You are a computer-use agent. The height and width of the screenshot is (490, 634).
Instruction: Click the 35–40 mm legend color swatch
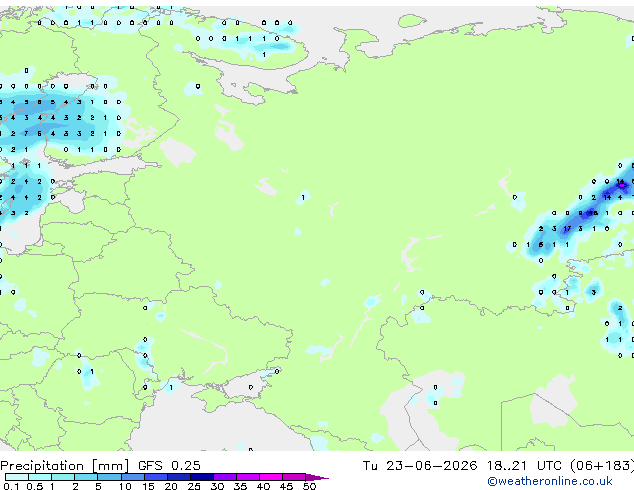pyautogui.click(x=247, y=477)
